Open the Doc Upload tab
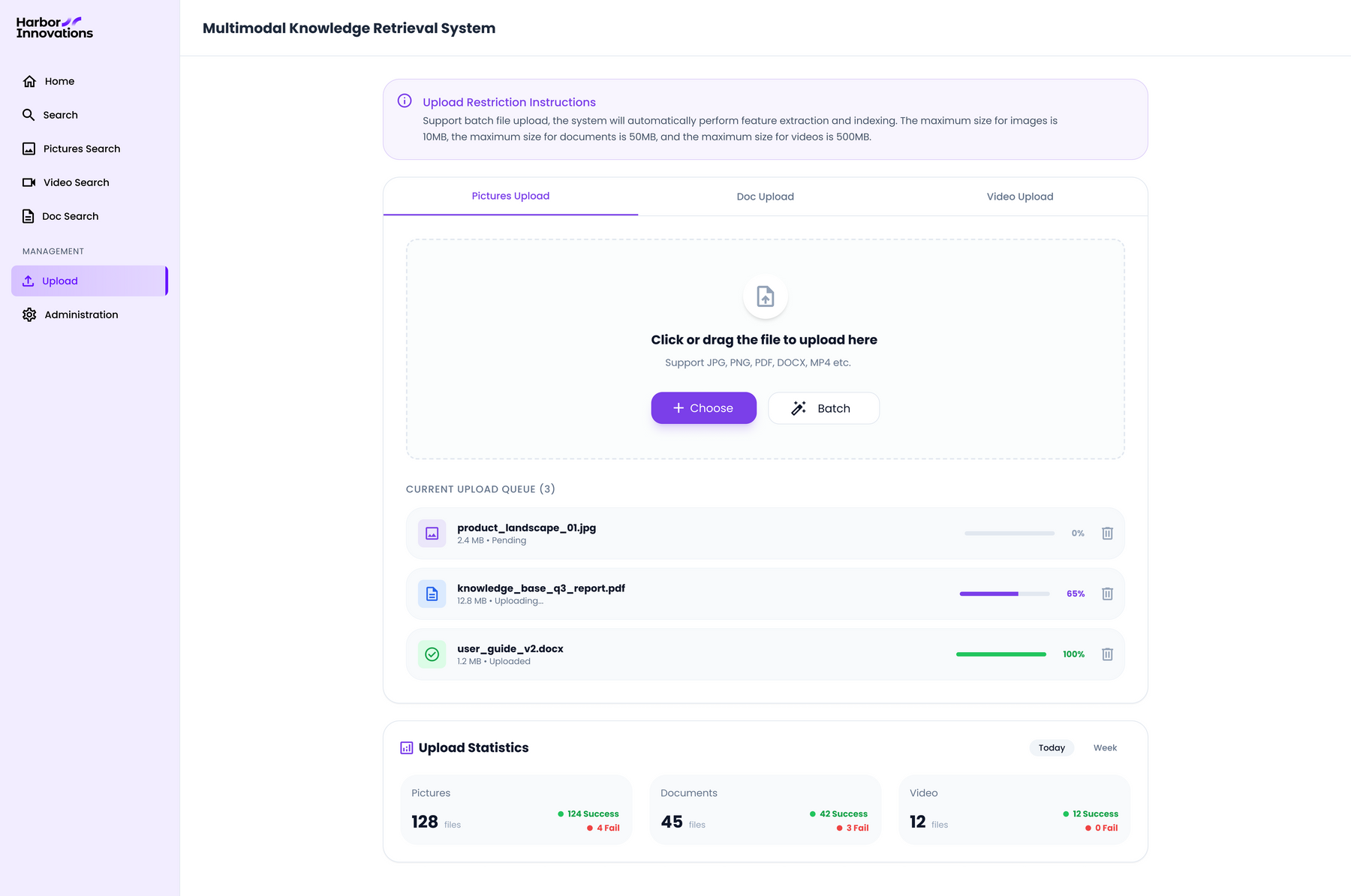This screenshot has width=1351, height=896. (x=766, y=197)
